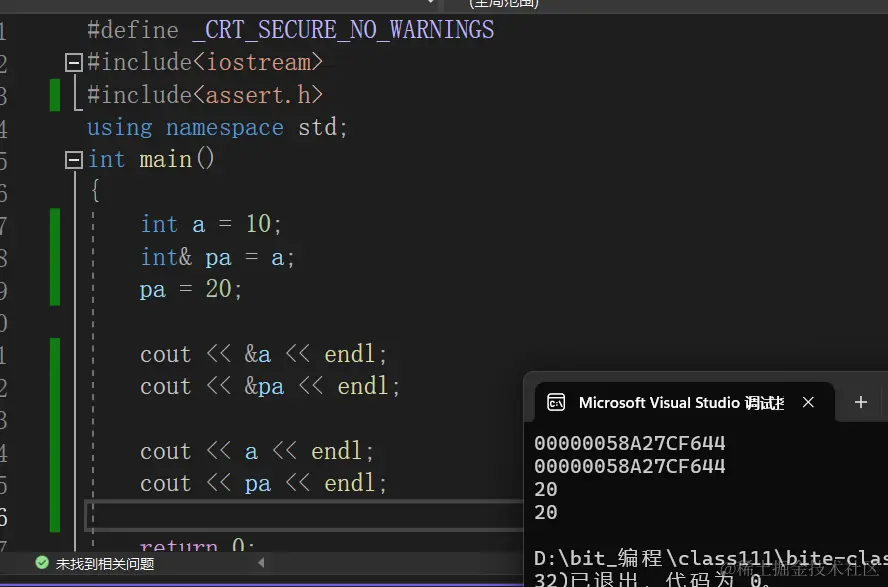
Task: Click the 'cout << &pa << endl;' line
Action: point(270,387)
